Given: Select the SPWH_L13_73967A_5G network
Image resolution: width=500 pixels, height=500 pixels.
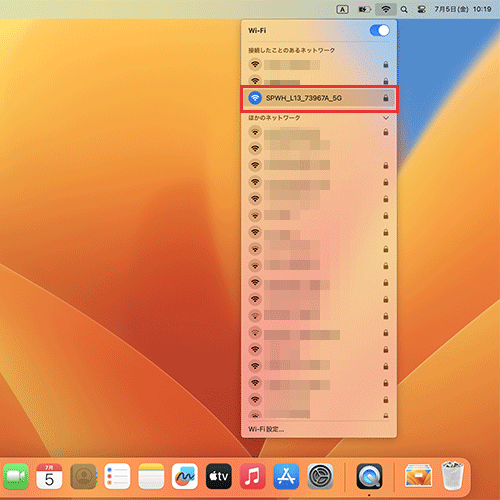Looking at the screenshot, I should pos(319,98).
